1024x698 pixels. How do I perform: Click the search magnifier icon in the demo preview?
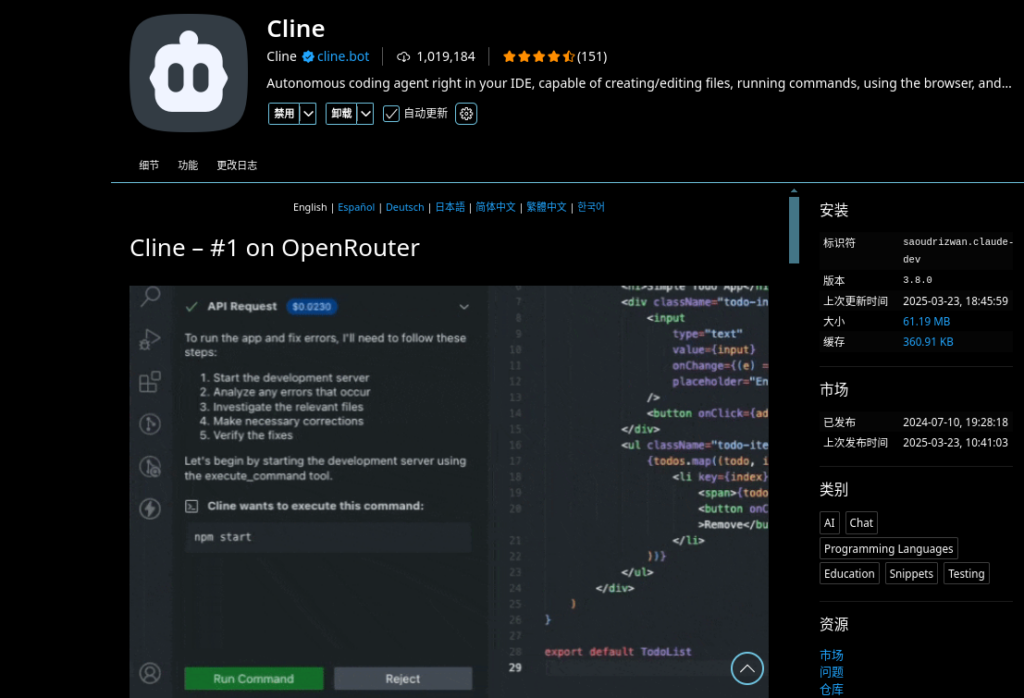(x=150, y=296)
